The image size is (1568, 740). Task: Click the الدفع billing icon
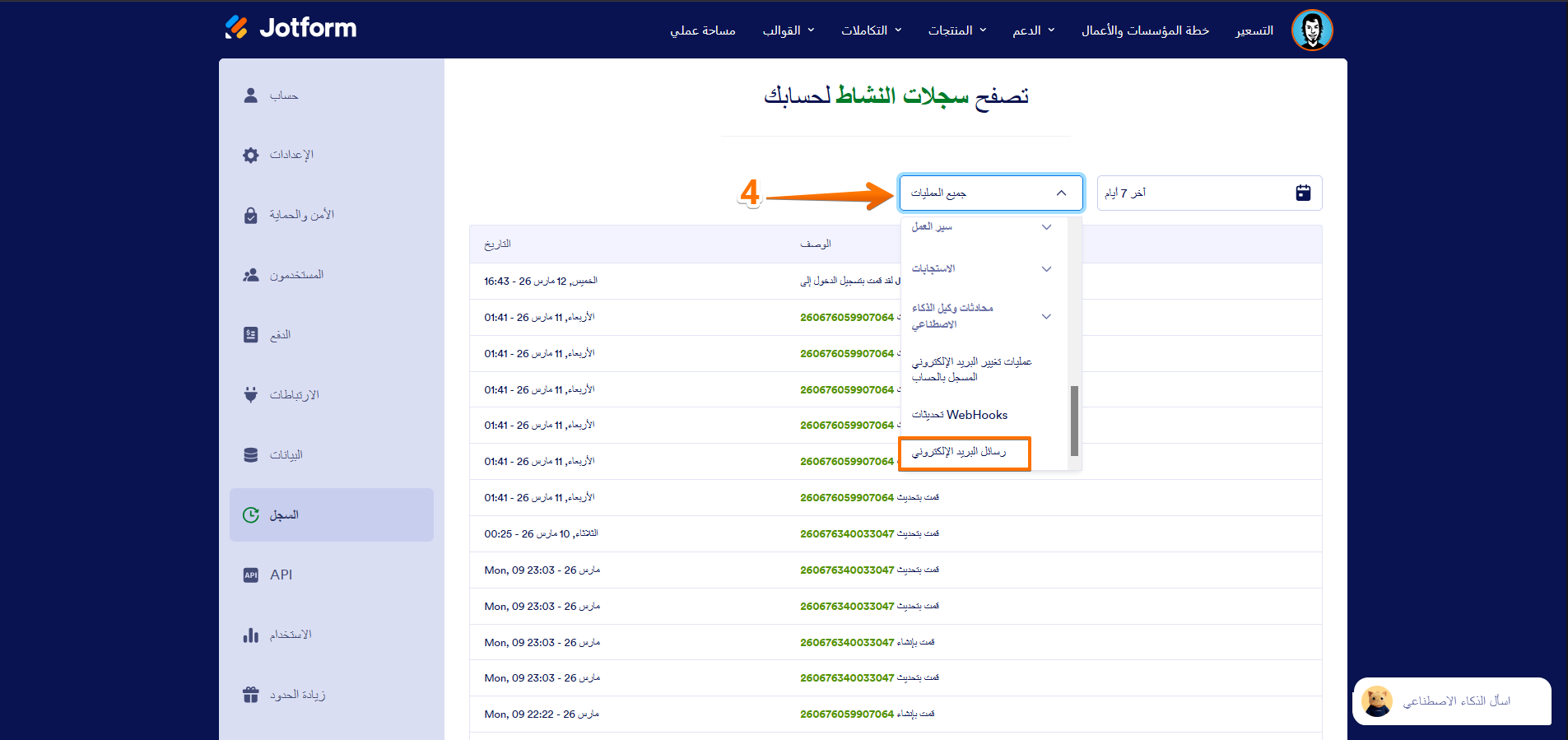(251, 335)
